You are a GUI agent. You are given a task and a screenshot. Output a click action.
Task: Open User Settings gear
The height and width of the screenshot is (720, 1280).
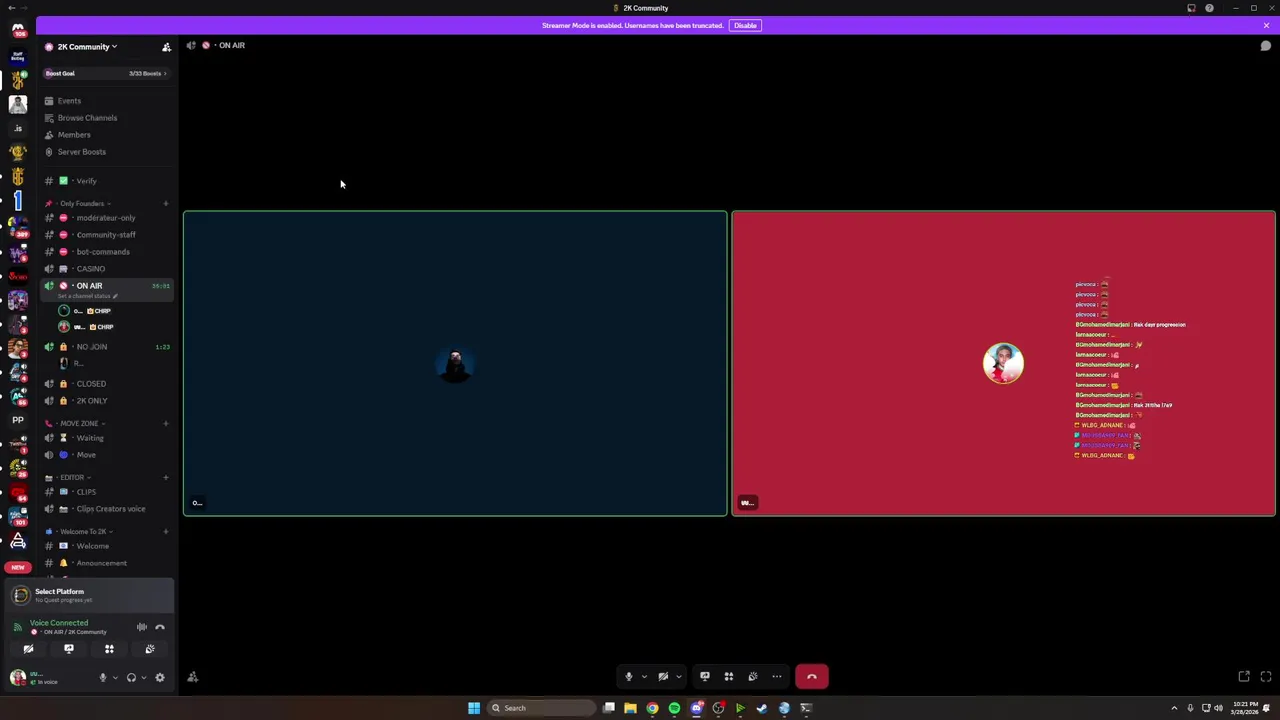point(160,677)
